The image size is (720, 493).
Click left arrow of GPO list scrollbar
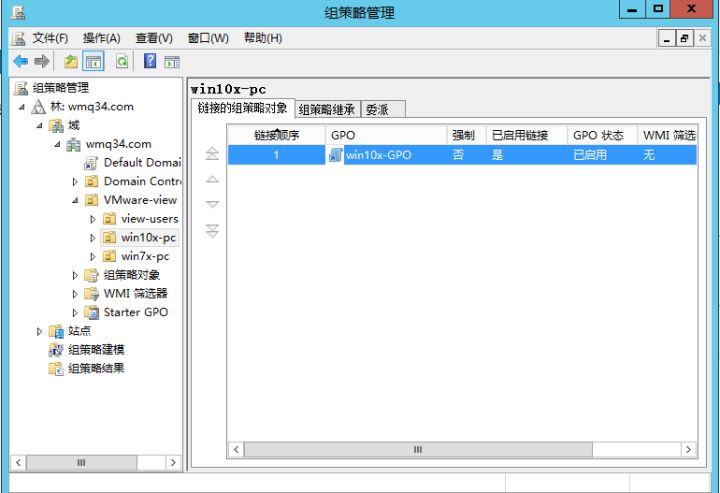pyautogui.click(x=236, y=449)
